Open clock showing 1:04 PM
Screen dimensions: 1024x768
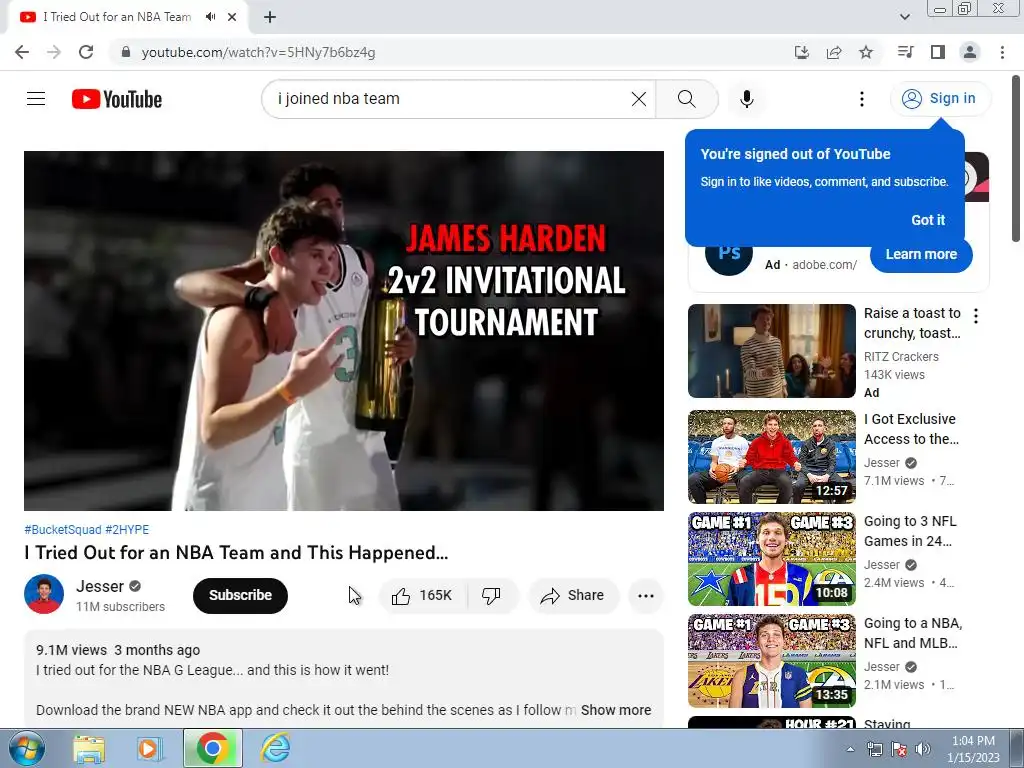(974, 749)
